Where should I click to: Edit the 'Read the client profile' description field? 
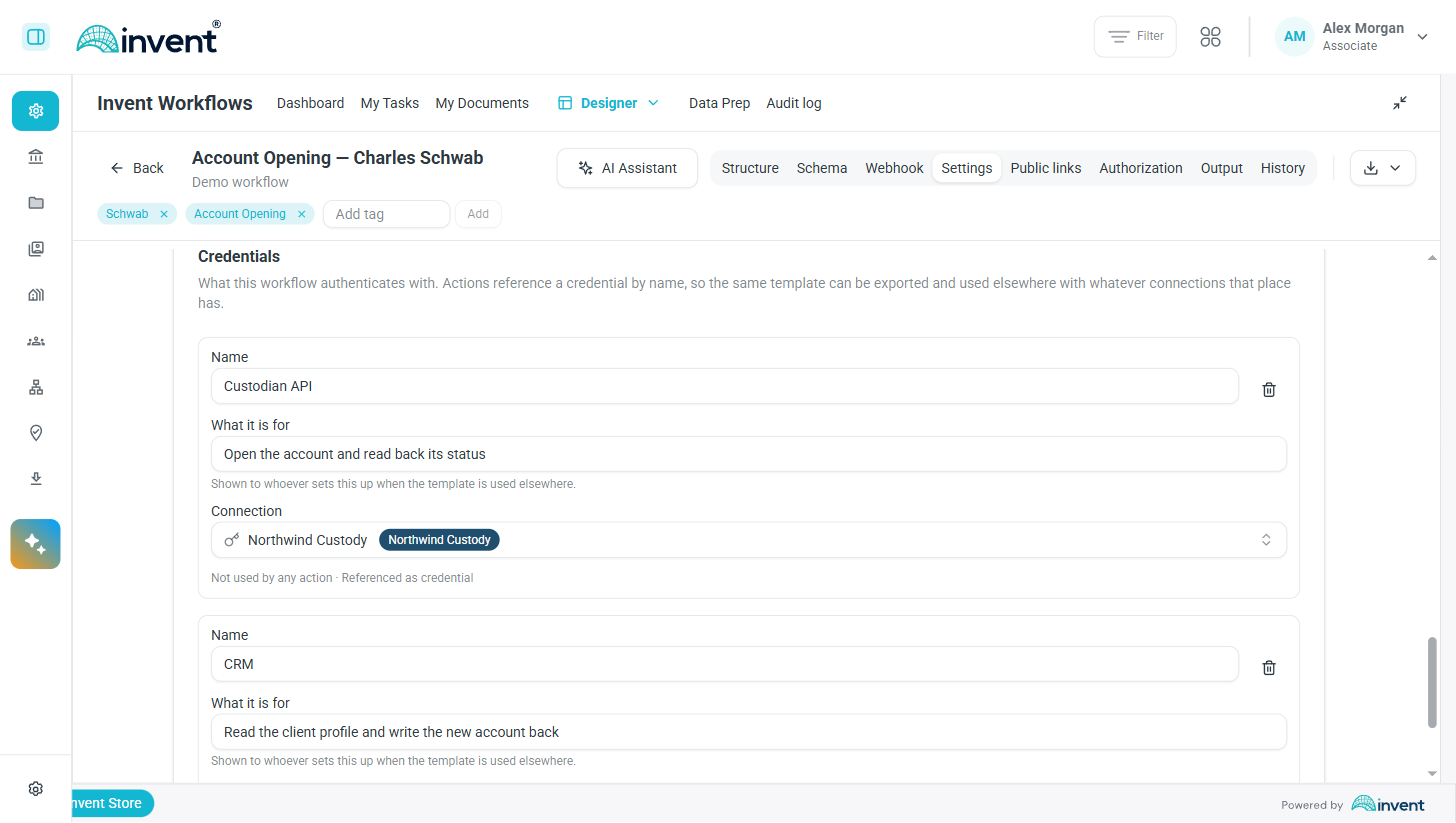pyautogui.click(x=749, y=732)
